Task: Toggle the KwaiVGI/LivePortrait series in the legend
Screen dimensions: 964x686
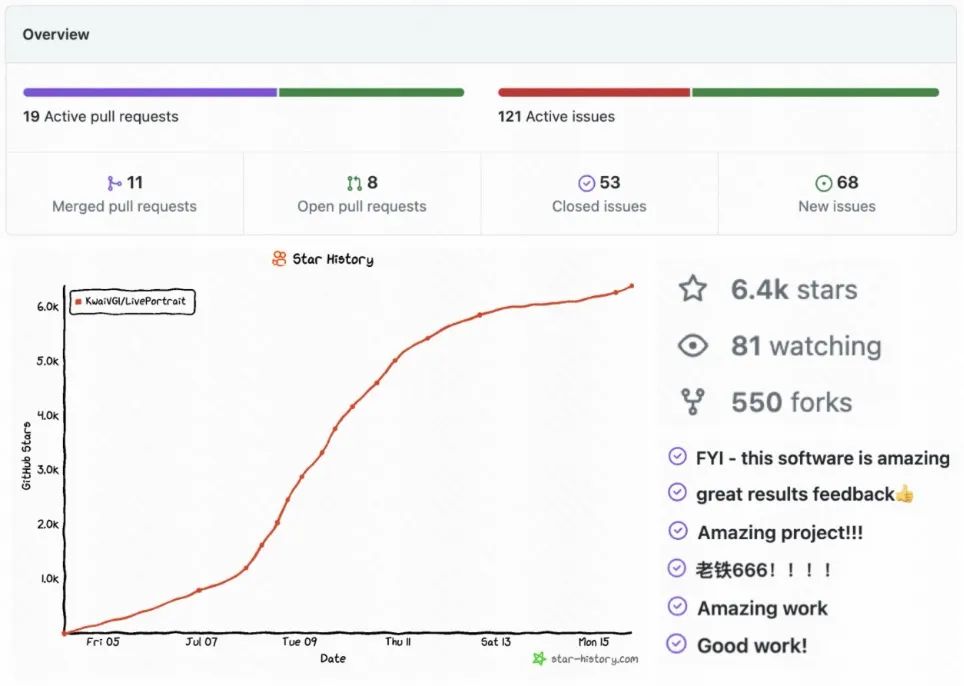Action: pyautogui.click(x=131, y=301)
